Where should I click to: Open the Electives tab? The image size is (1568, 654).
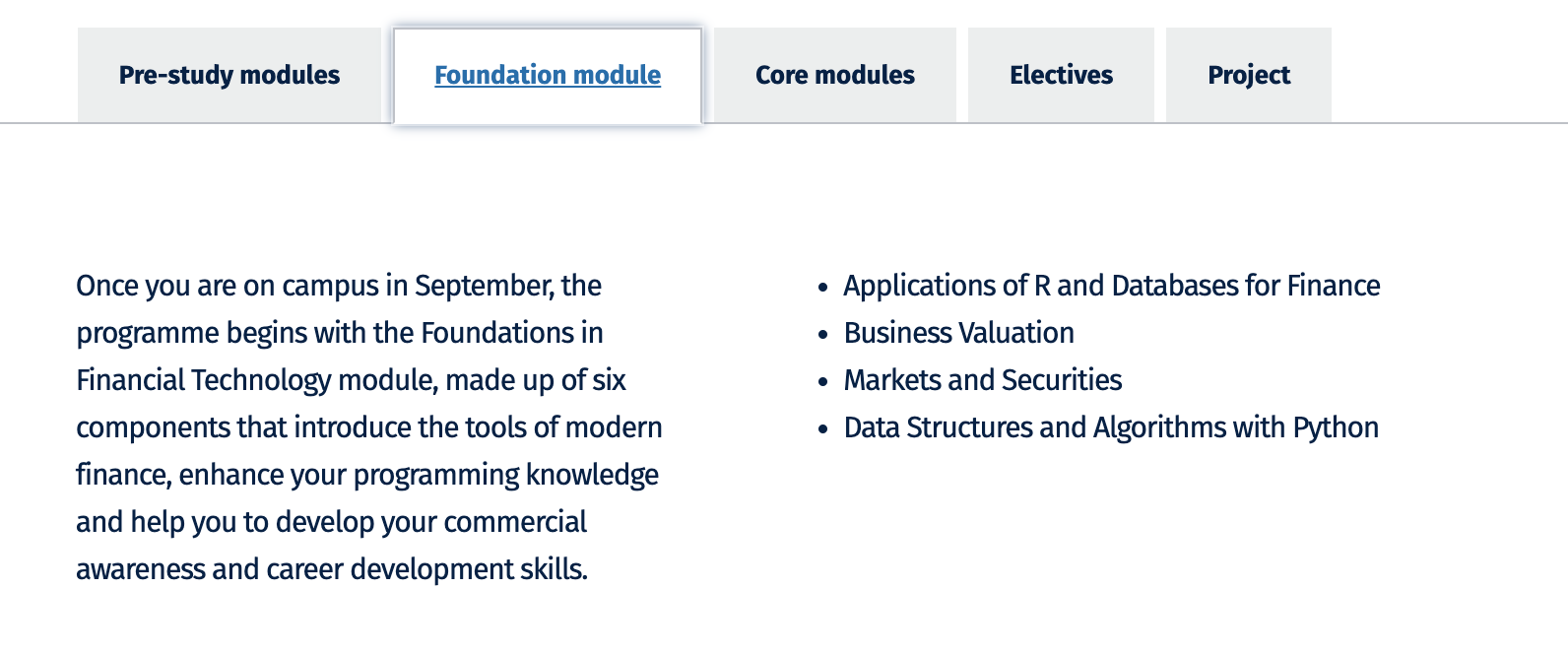coord(1061,75)
